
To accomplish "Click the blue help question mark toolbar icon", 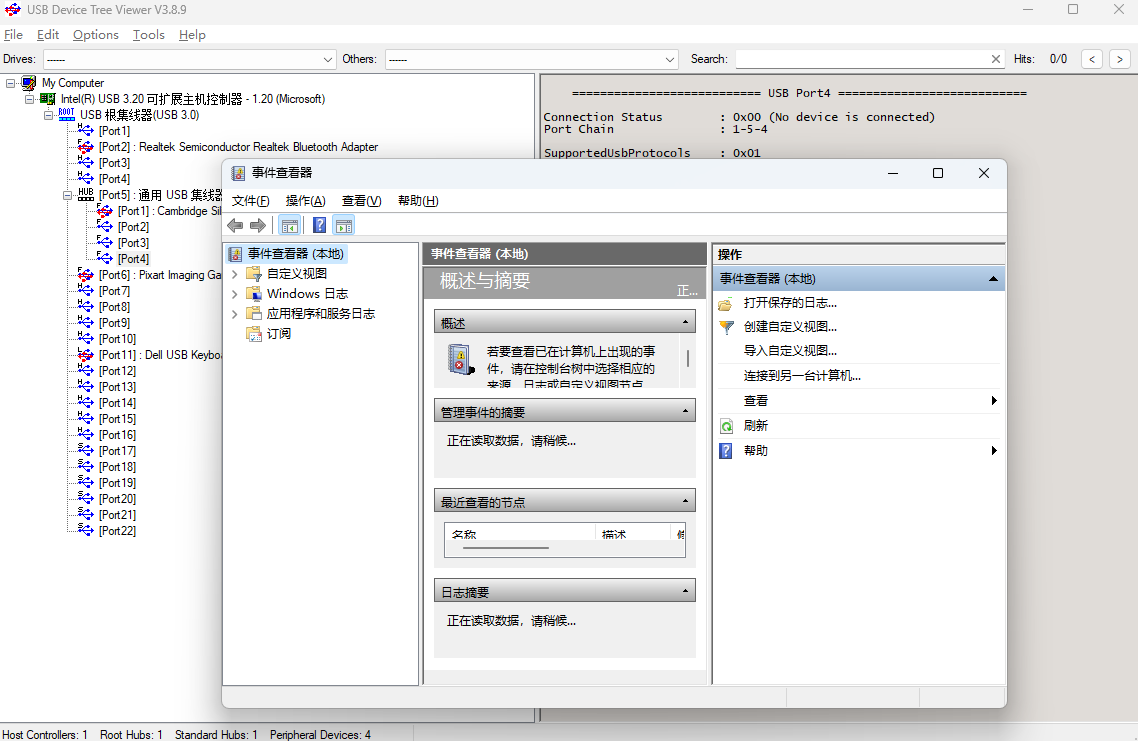I will 319,225.
